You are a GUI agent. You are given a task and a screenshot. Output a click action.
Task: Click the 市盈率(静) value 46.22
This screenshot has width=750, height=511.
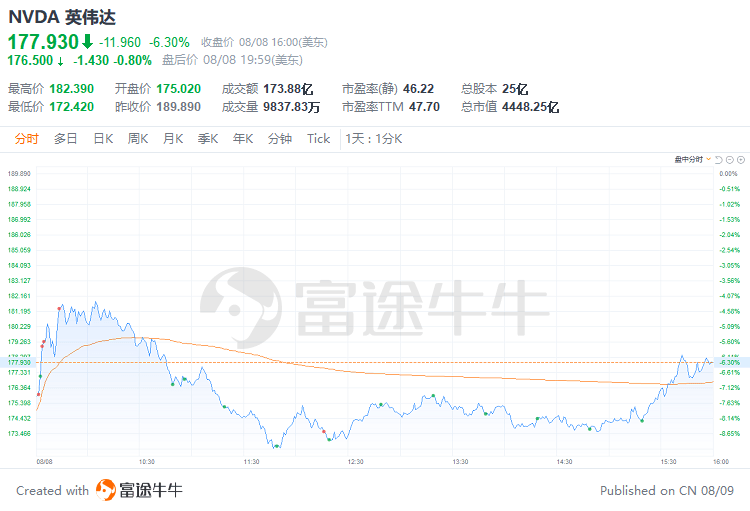pos(419,89)
